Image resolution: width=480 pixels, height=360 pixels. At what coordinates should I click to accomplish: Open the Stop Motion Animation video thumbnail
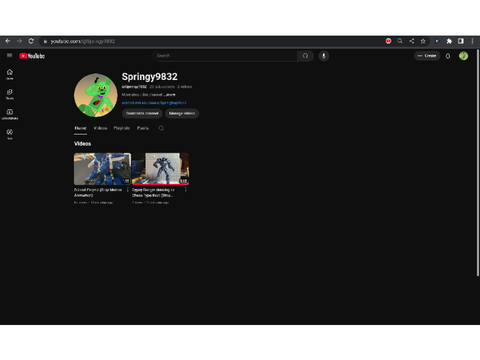[102, 169]
